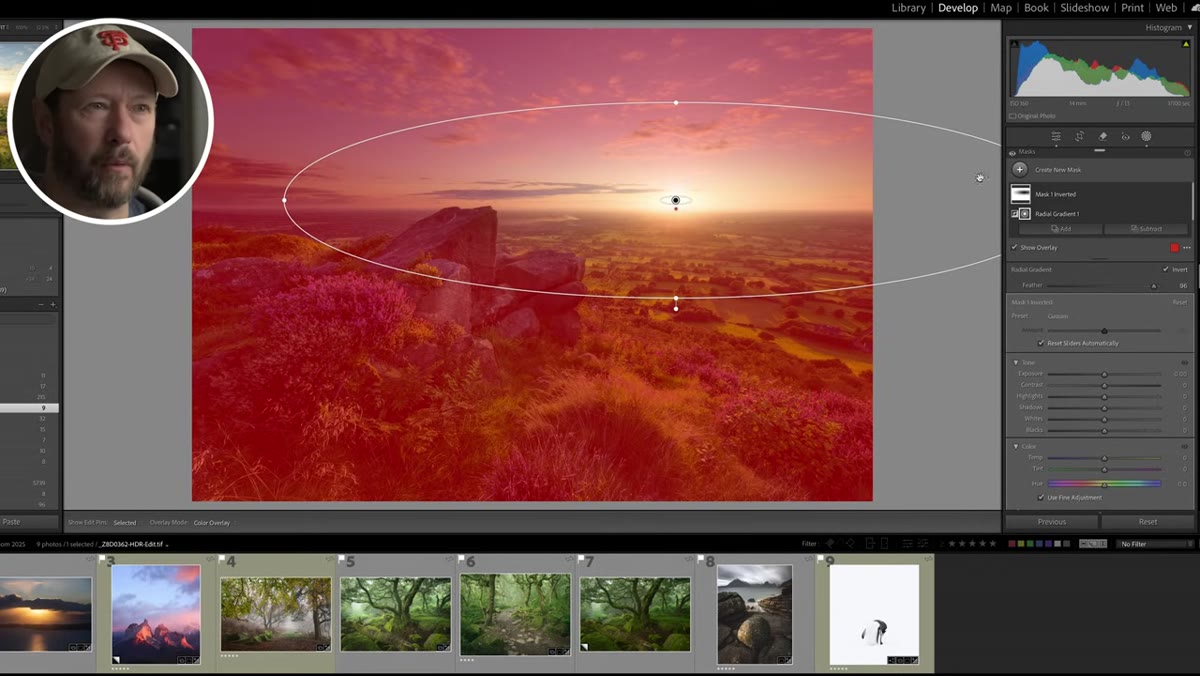Click the radial gradient center pin
Image resolution: width=1200 pixels, height=676 pixels.
coord(676,200)
